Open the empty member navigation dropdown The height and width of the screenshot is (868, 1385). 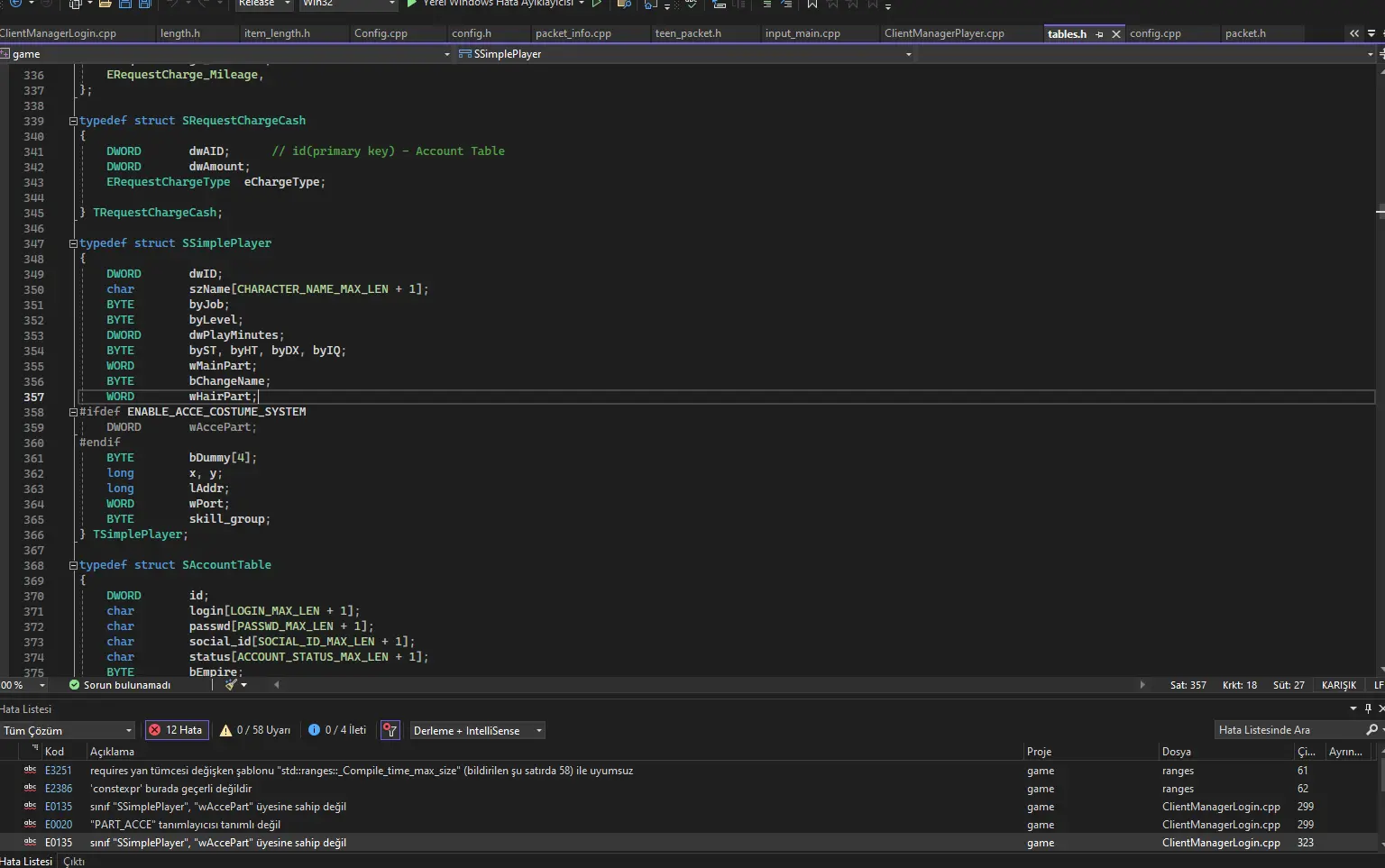pyautogui.click(x=1145, y=54)
